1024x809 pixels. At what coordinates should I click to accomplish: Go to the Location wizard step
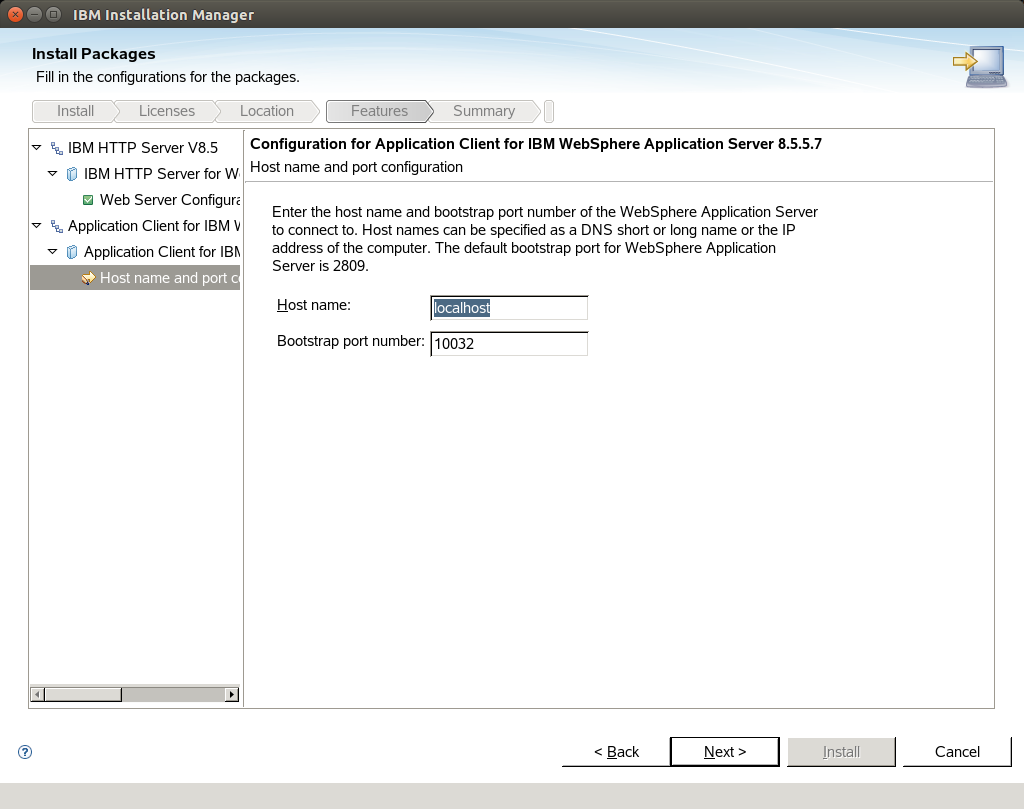pyautogui.click(x=266, y=111)
